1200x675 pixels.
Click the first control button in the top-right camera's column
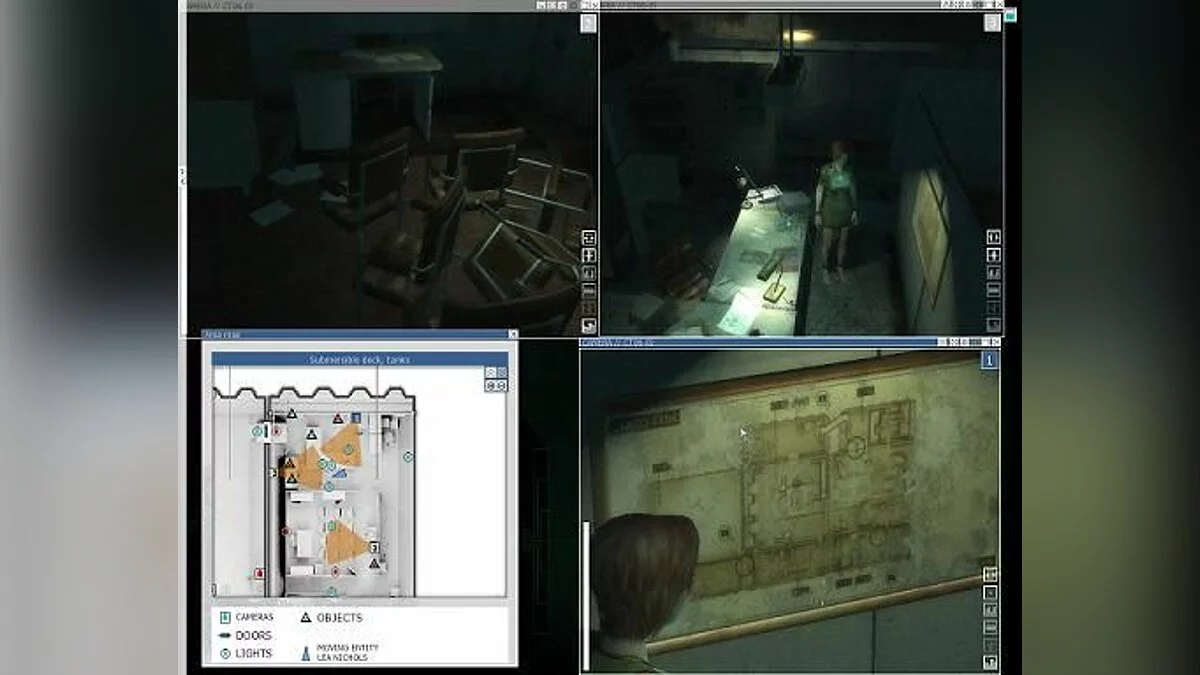tap(994, 237)
